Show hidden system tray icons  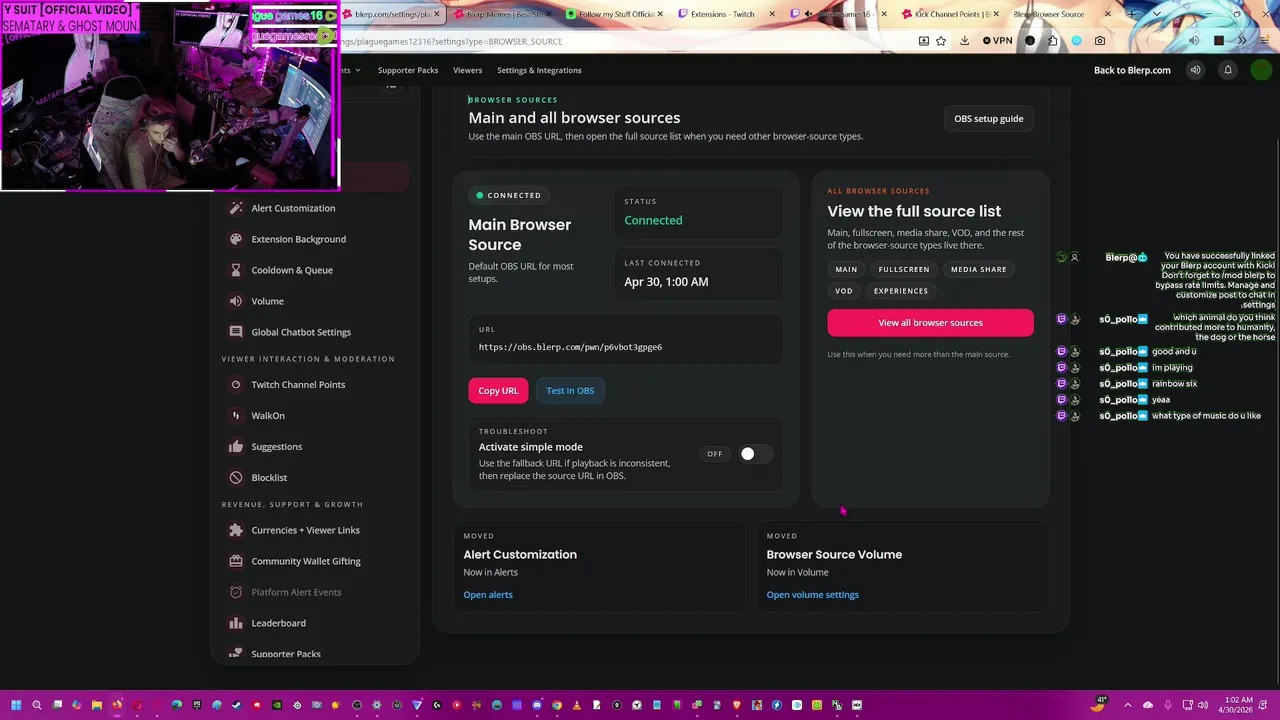tap(1127, 705)
